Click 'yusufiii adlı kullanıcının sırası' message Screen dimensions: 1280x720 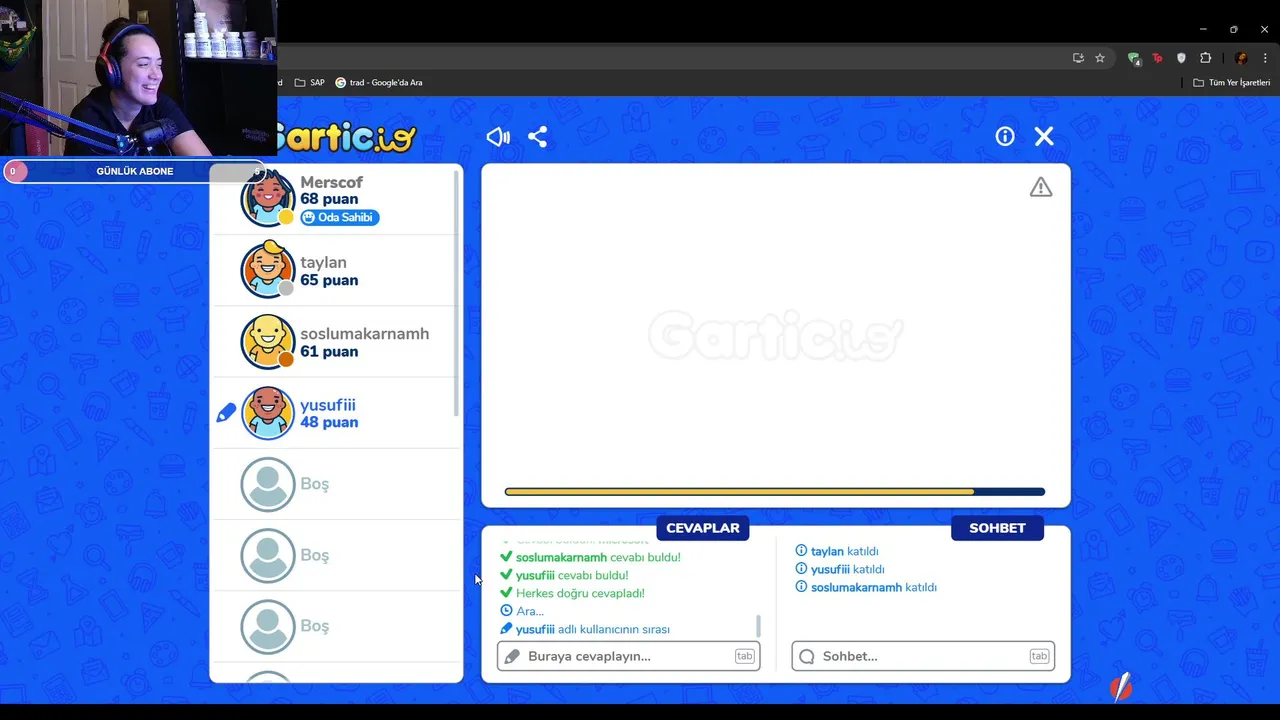point(593,629)
